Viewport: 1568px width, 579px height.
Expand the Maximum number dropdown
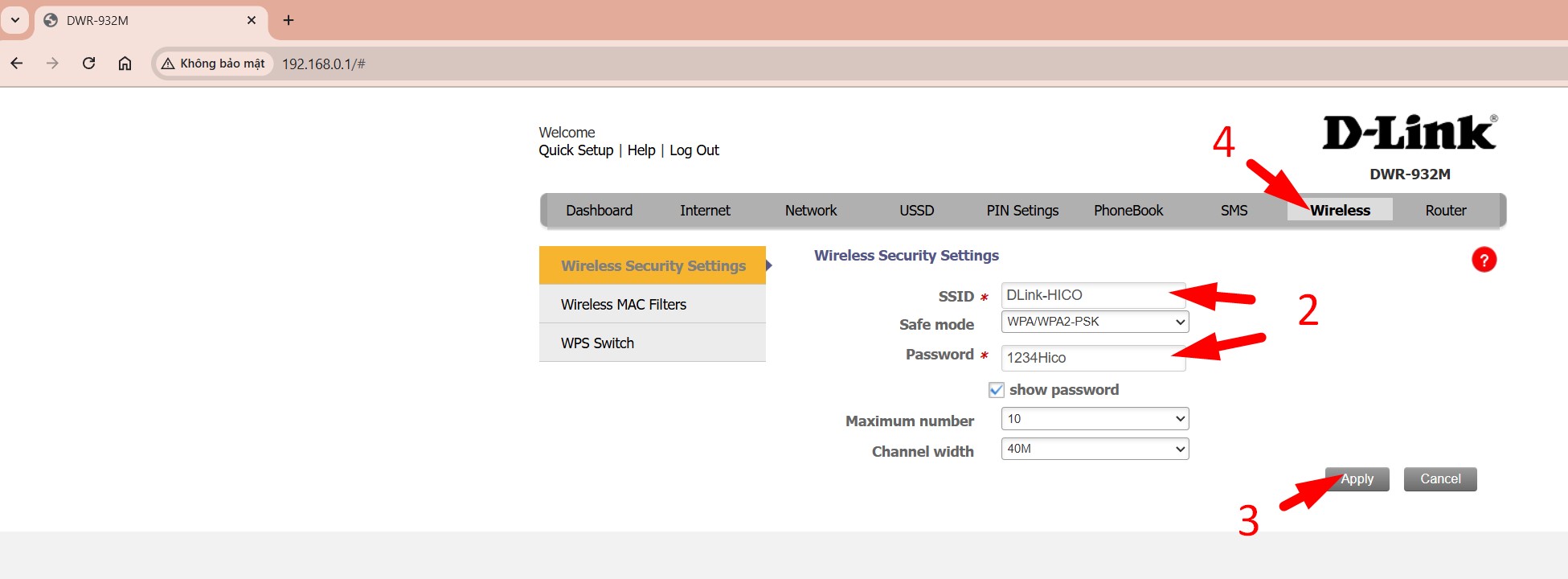point(1095,419)
